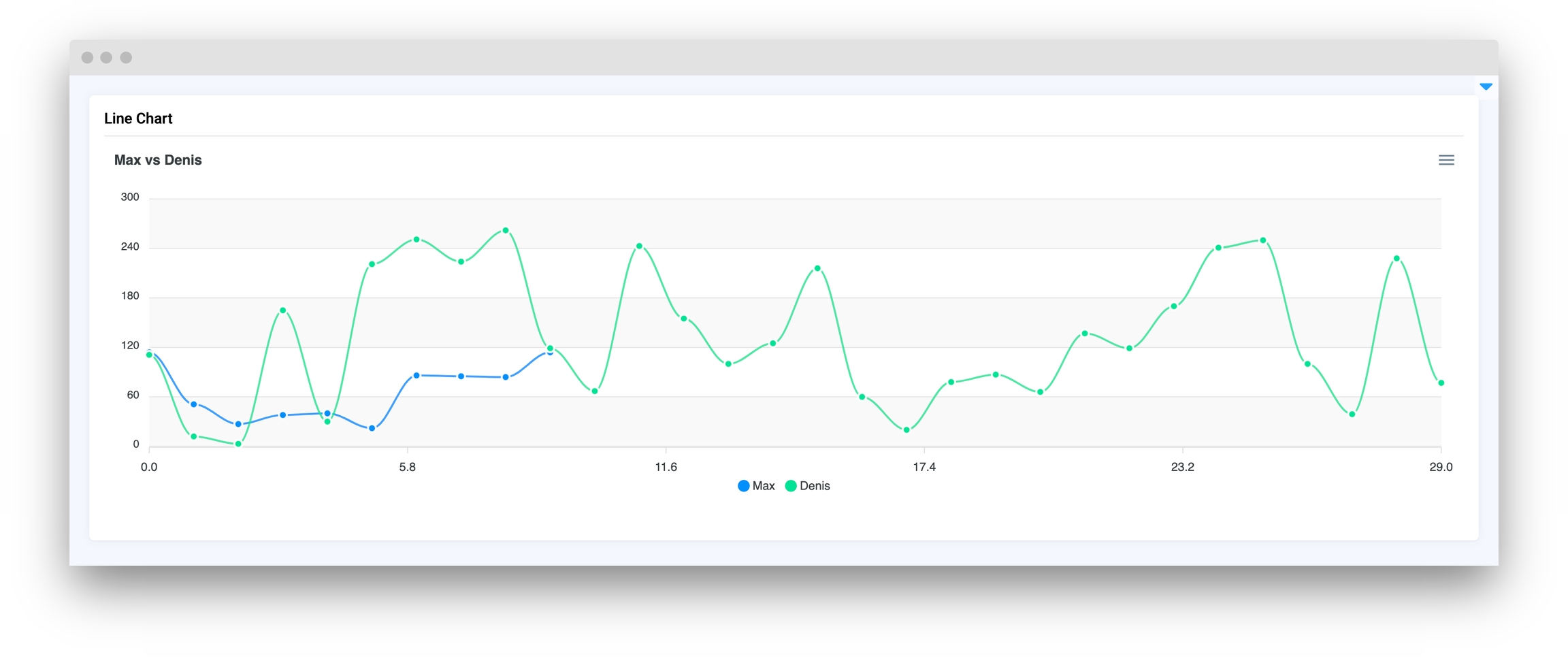Click the Denis green legend marker
This screenshot has width=1568, height=665.
(x=791, y=486)
